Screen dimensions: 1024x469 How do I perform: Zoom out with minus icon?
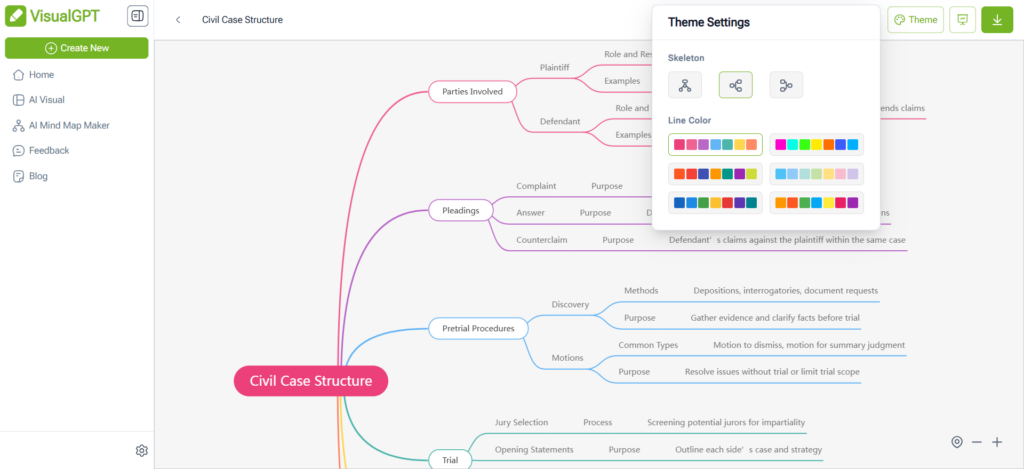[x=976, y=442]
